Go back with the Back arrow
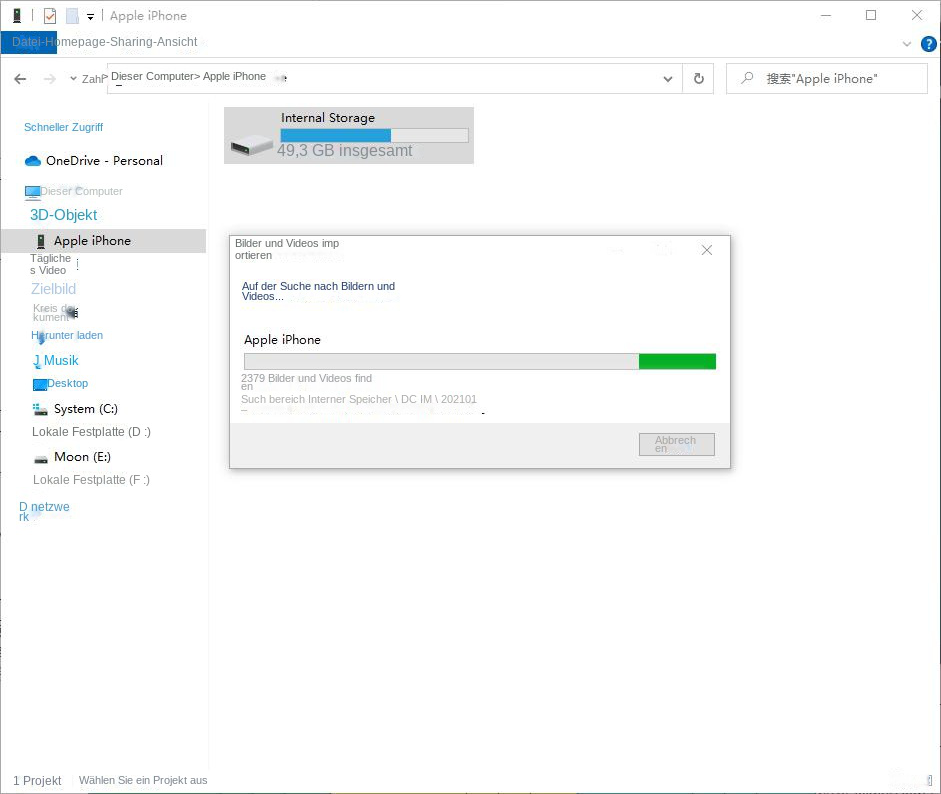 [20, 79]
